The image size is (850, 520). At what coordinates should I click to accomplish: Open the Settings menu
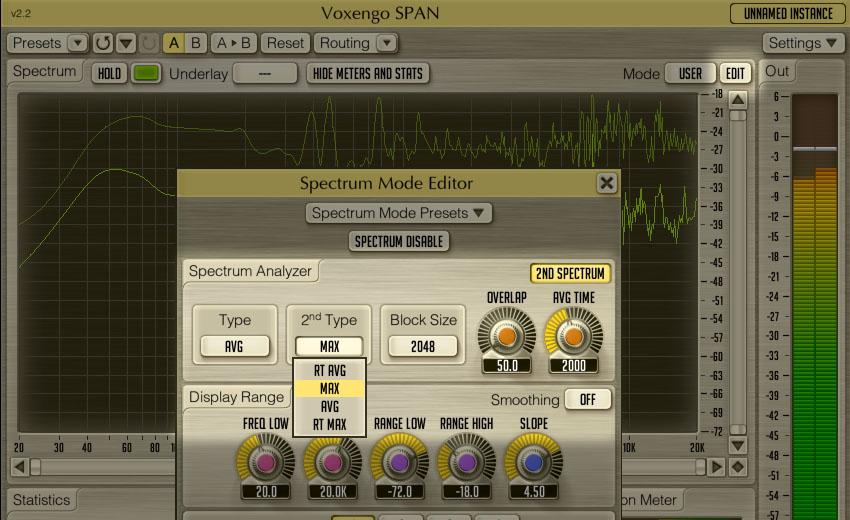pos(802,43)
